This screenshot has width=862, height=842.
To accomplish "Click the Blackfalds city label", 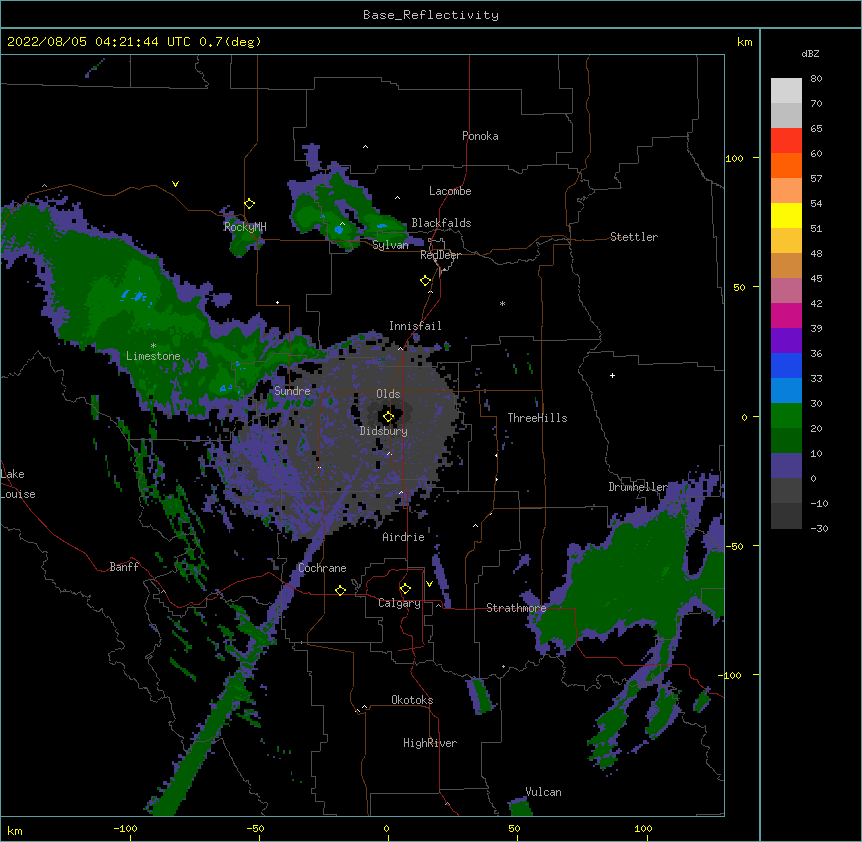I will (x=441, y=223).
